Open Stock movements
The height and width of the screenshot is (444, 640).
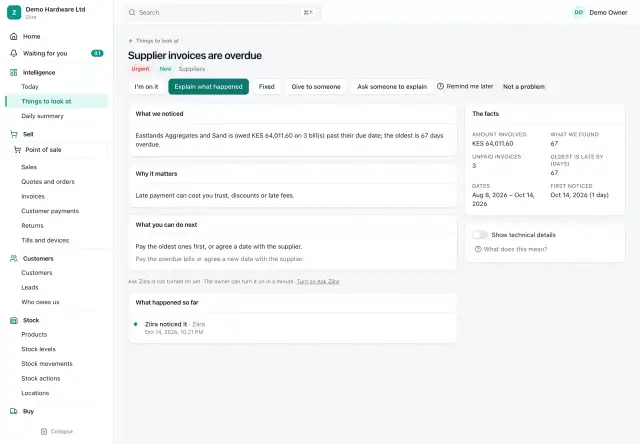tap(47, 364)
